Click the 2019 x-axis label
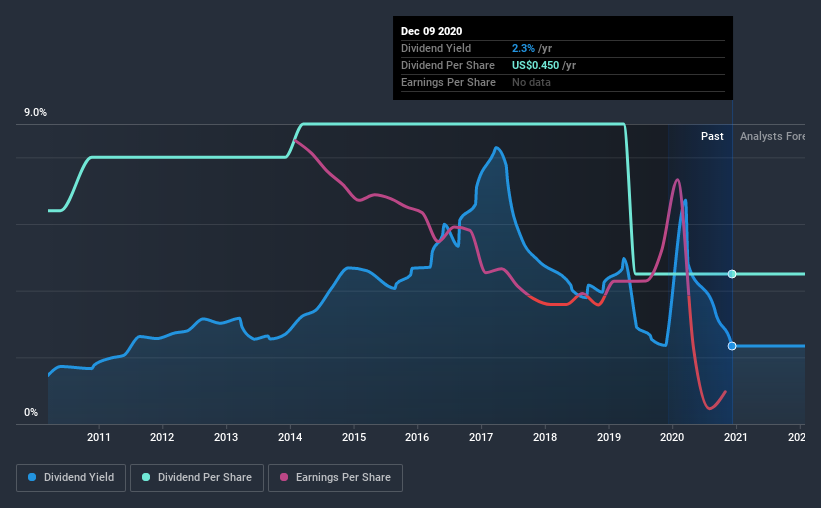This screenshot has width=821, height=508. (x=609, y=437)
